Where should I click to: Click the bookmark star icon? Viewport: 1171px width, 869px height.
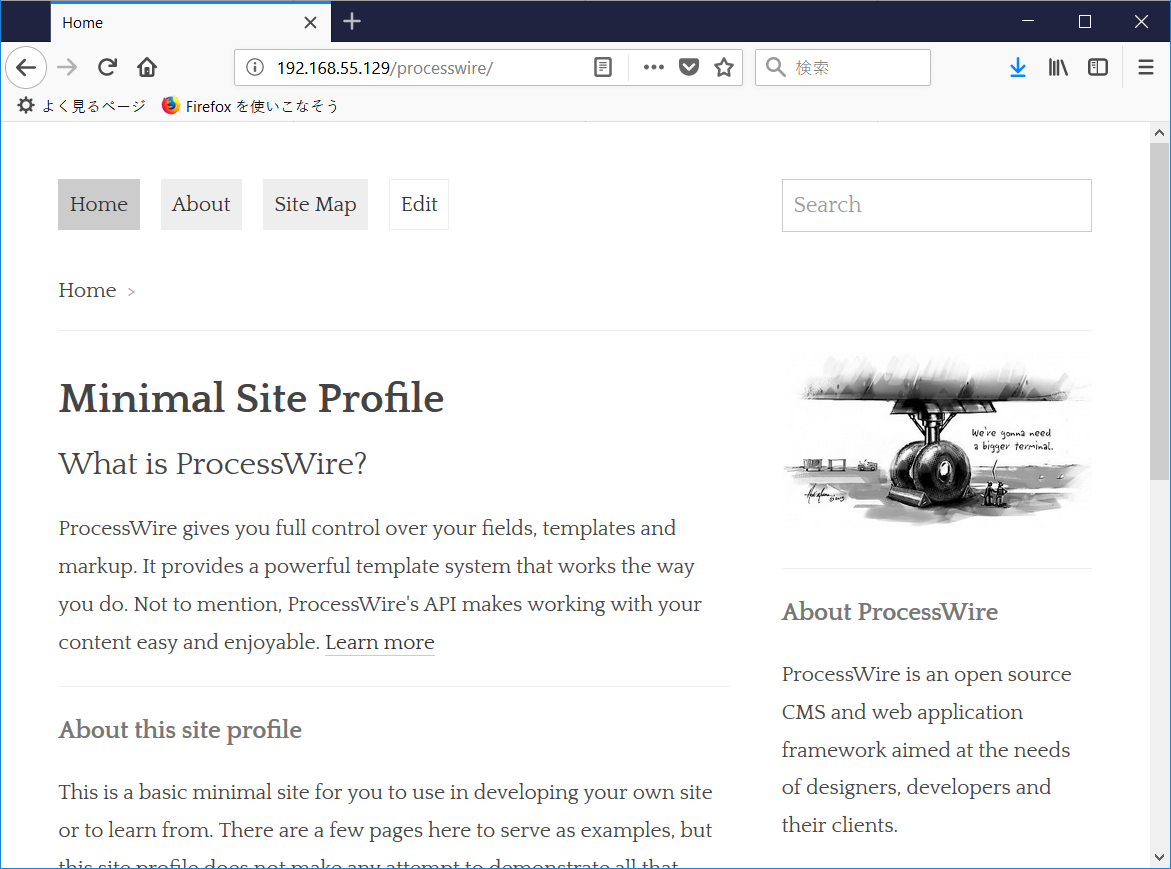[723, 67]
